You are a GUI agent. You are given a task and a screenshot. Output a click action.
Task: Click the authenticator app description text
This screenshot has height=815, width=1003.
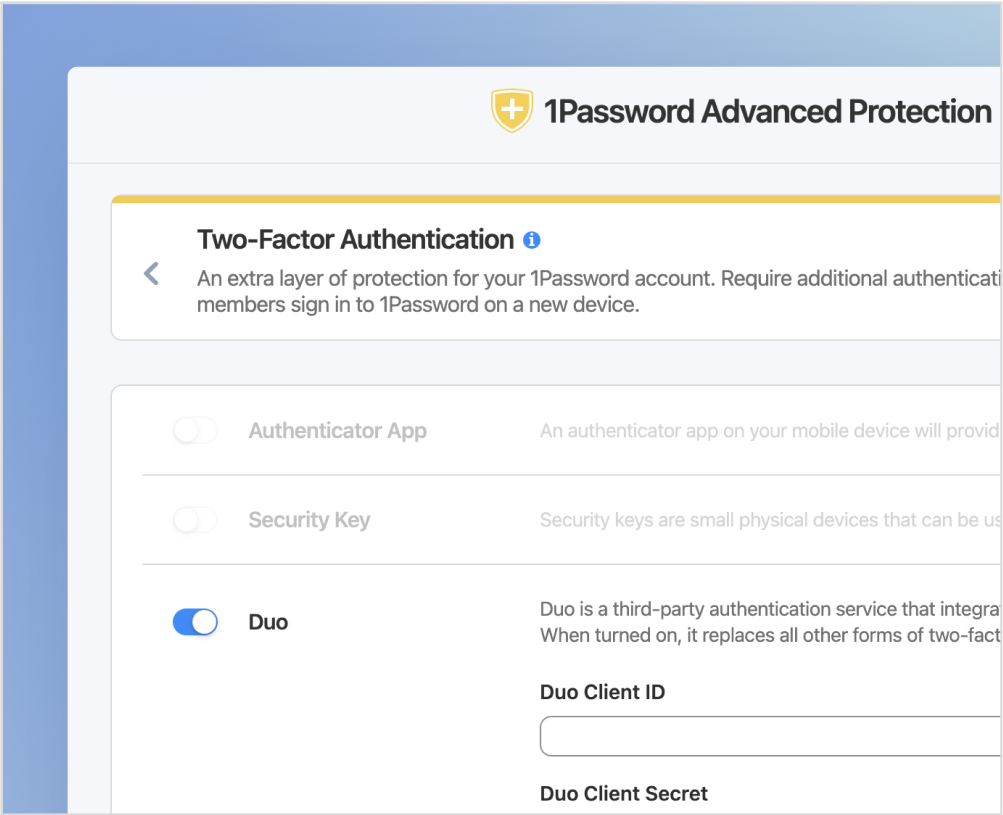pyautogui.click(x=768, y=431)
